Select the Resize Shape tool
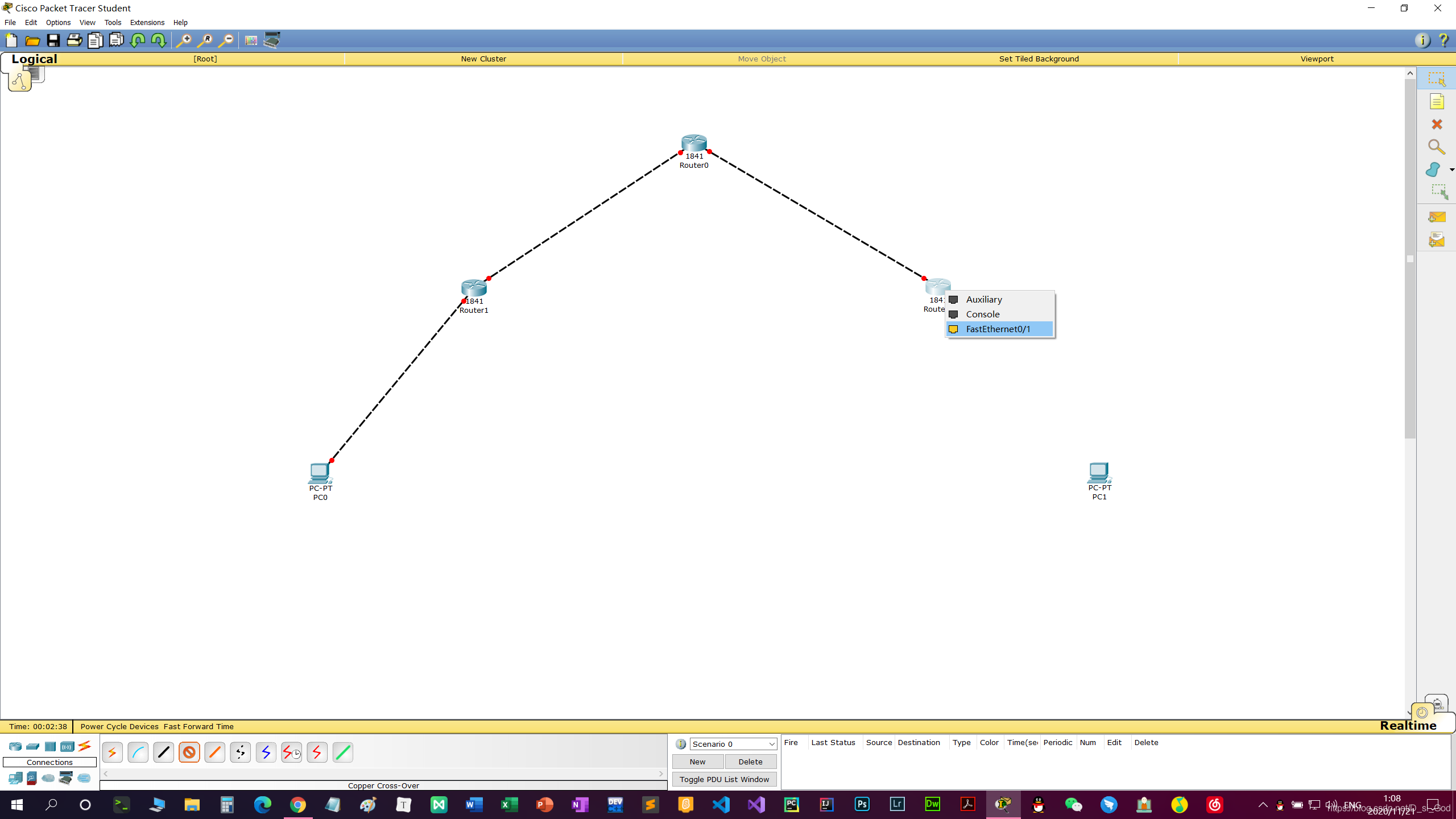The width and height of the screenshot is (1456, 819). (x=1439, y=192)
